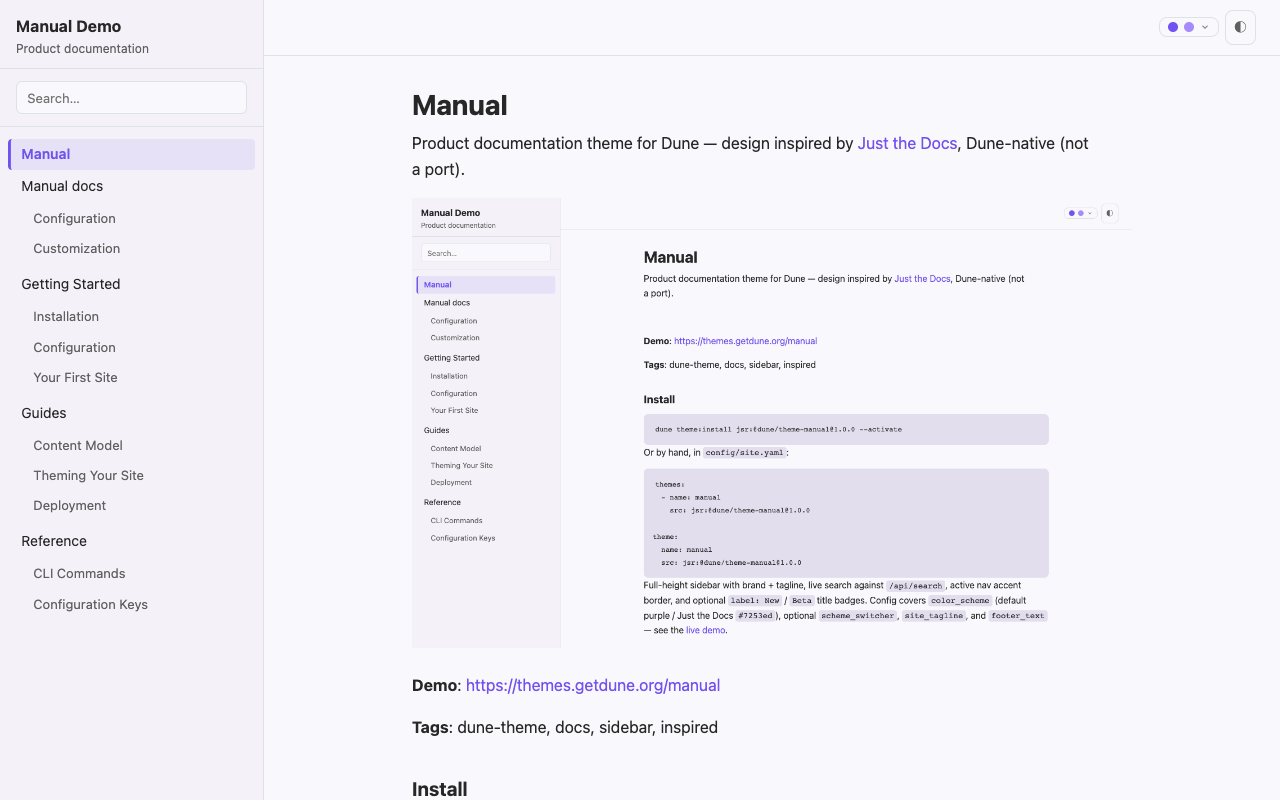This screenshot has height=800, width=1280.
Task: Click the Search input field
Action: 131,98
